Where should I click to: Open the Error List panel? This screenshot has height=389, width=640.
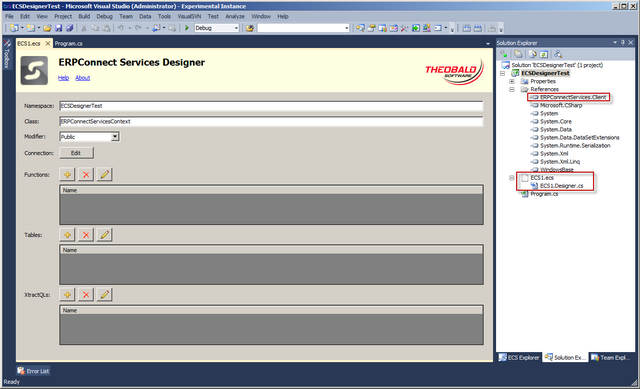tap(33, 371)
